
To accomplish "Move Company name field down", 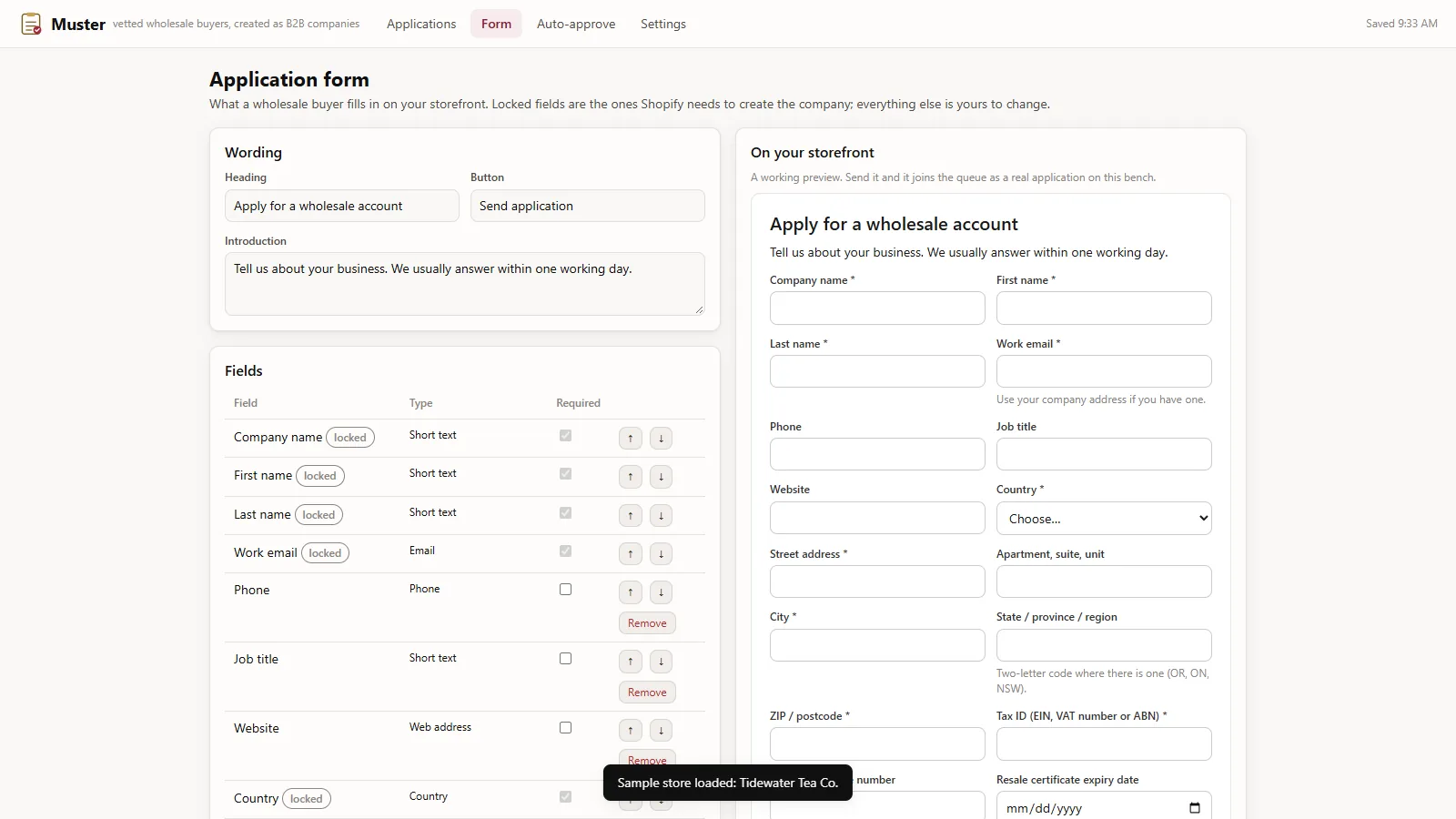I will coord(661,439).
